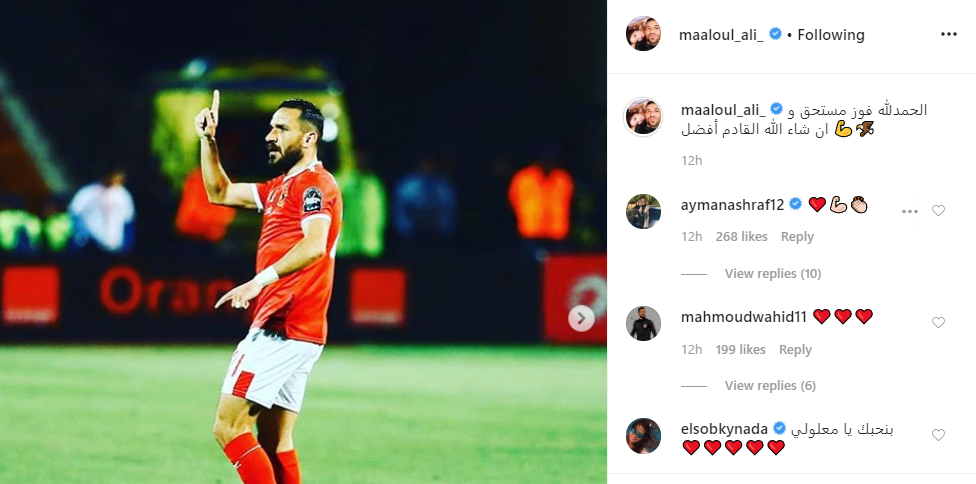The height and width of the screenshot is (484, 976).
Task: Click Following to manage follow status
Action: point(831,35)
